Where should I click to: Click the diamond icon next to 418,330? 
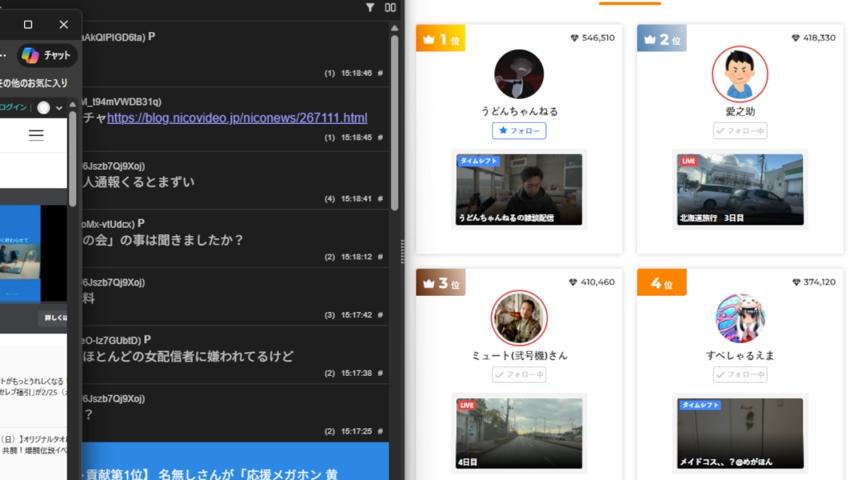(795, 38)
